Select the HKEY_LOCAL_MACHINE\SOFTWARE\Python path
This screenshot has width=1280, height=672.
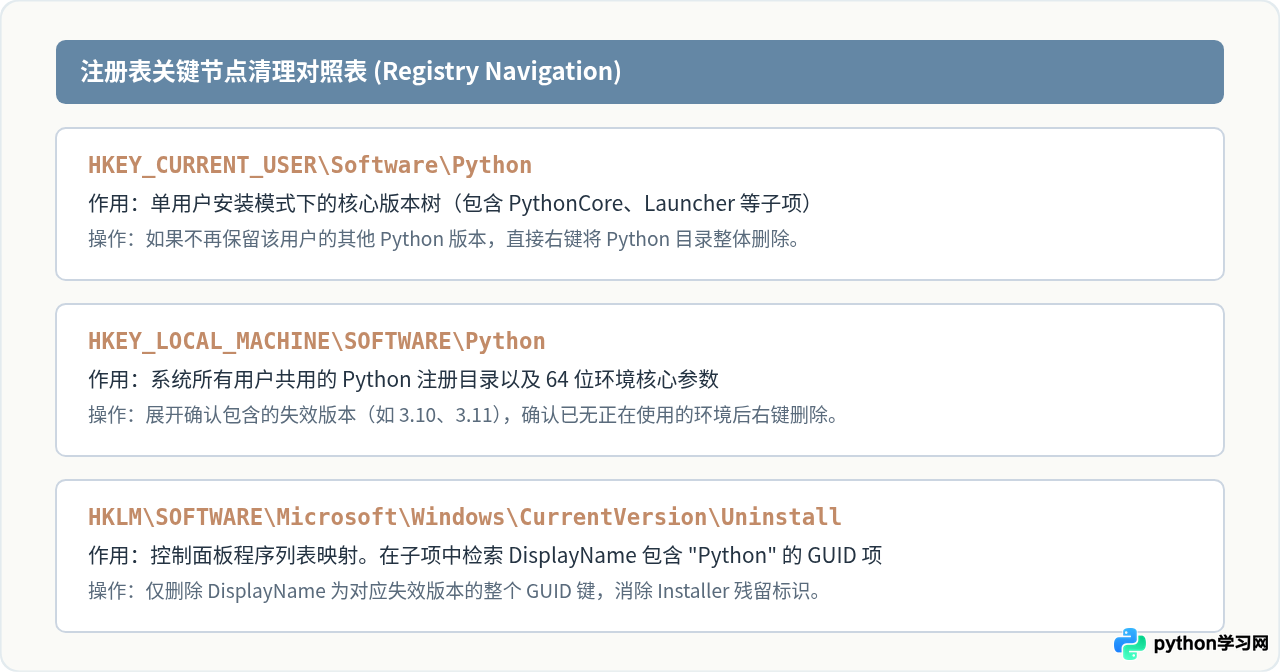click(317, 341)
